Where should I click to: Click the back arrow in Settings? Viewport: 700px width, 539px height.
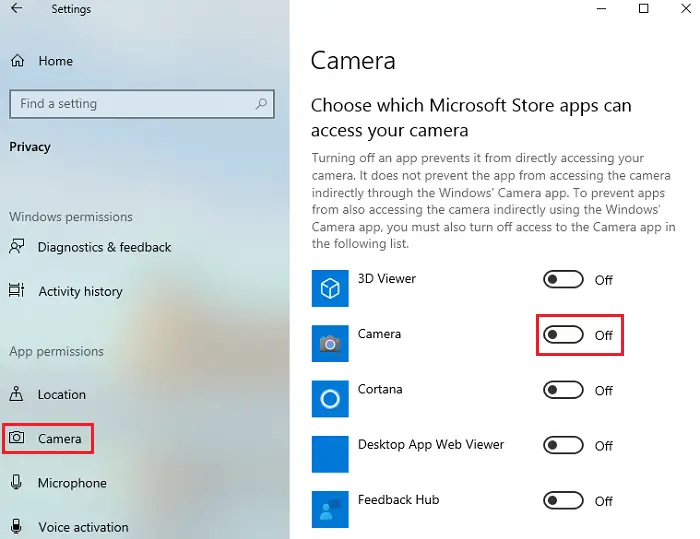17,8
